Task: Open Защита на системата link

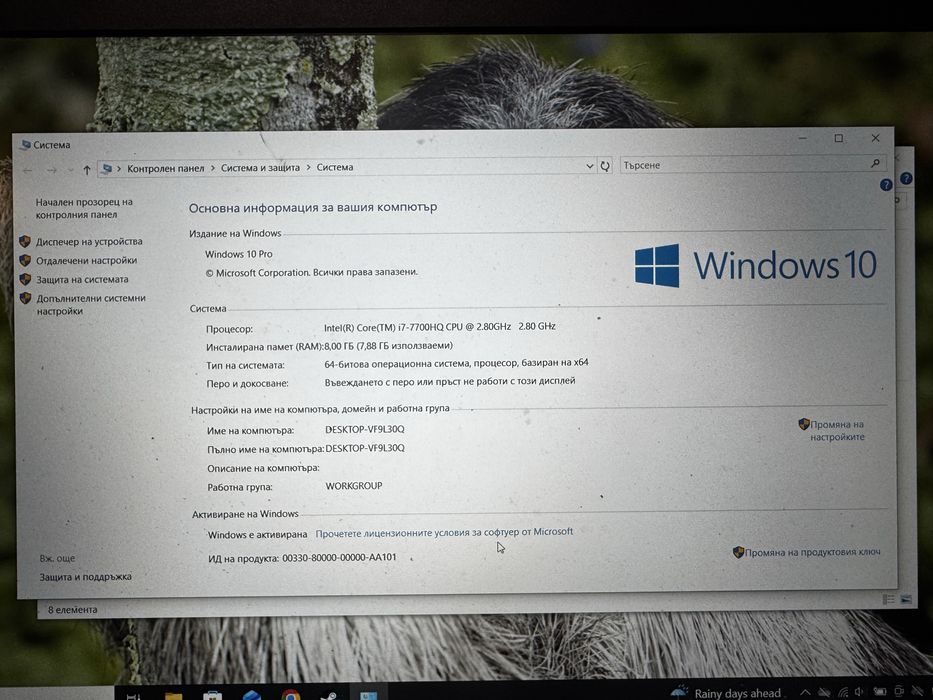Action: (82, 279)
